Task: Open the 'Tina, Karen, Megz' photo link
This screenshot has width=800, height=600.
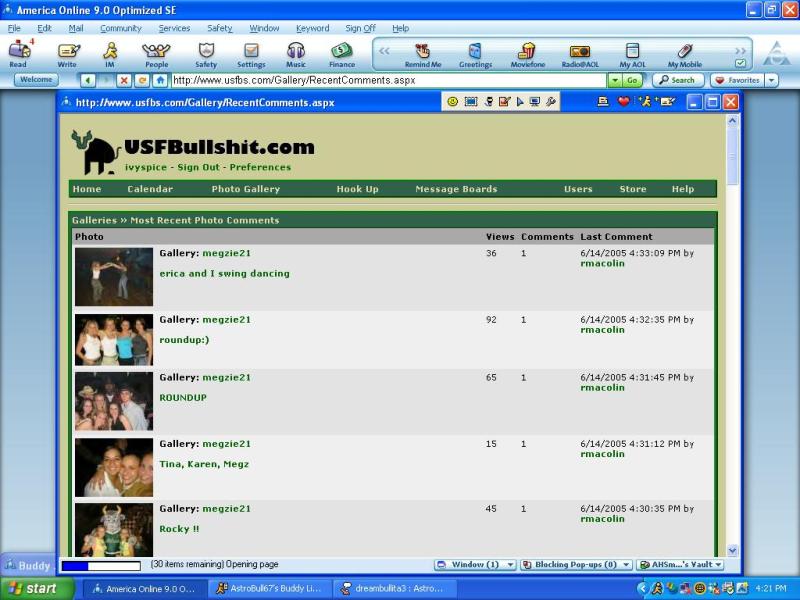Action: tap(204, 464)
